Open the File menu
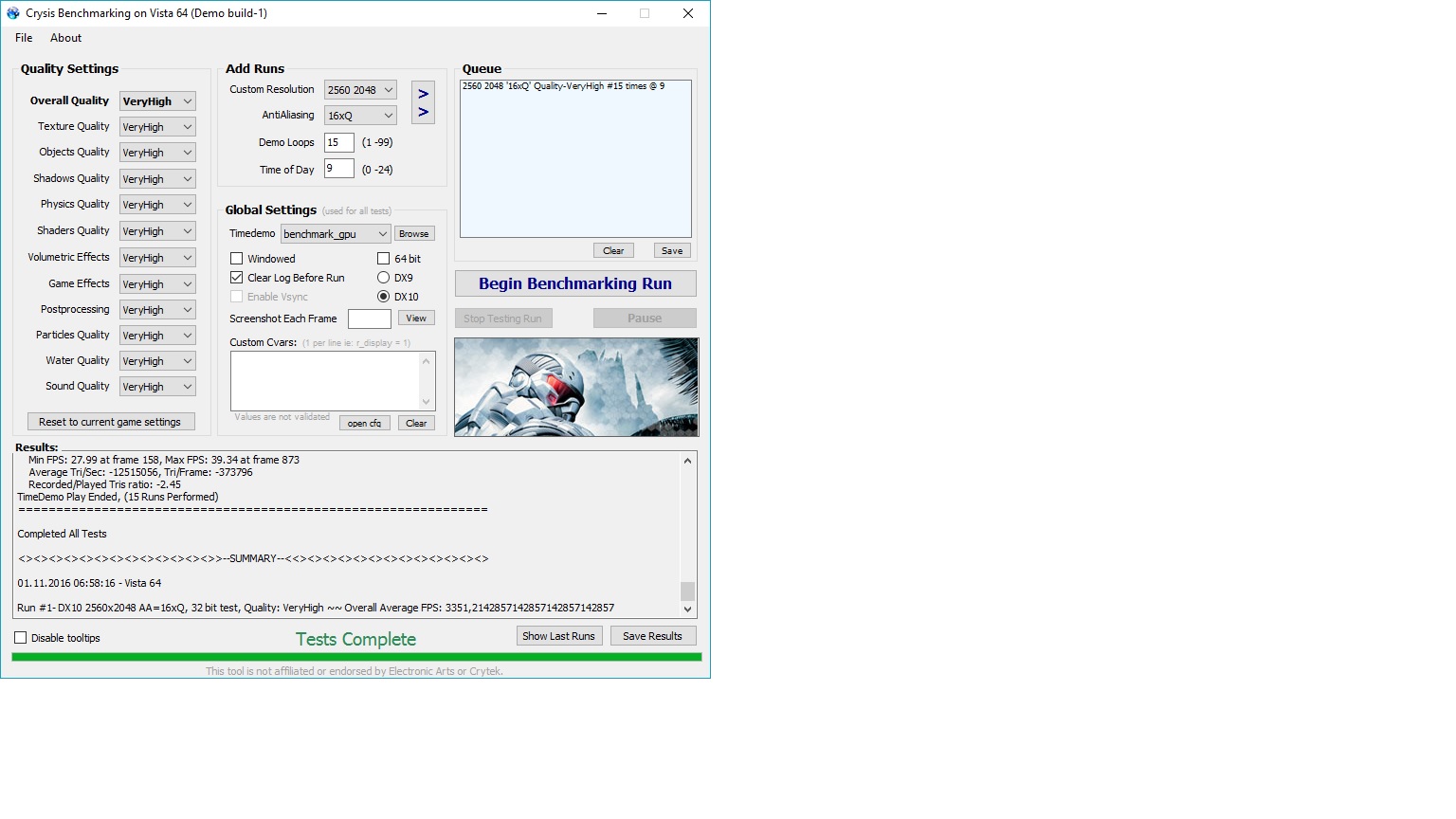 click(x=24, y=38)
